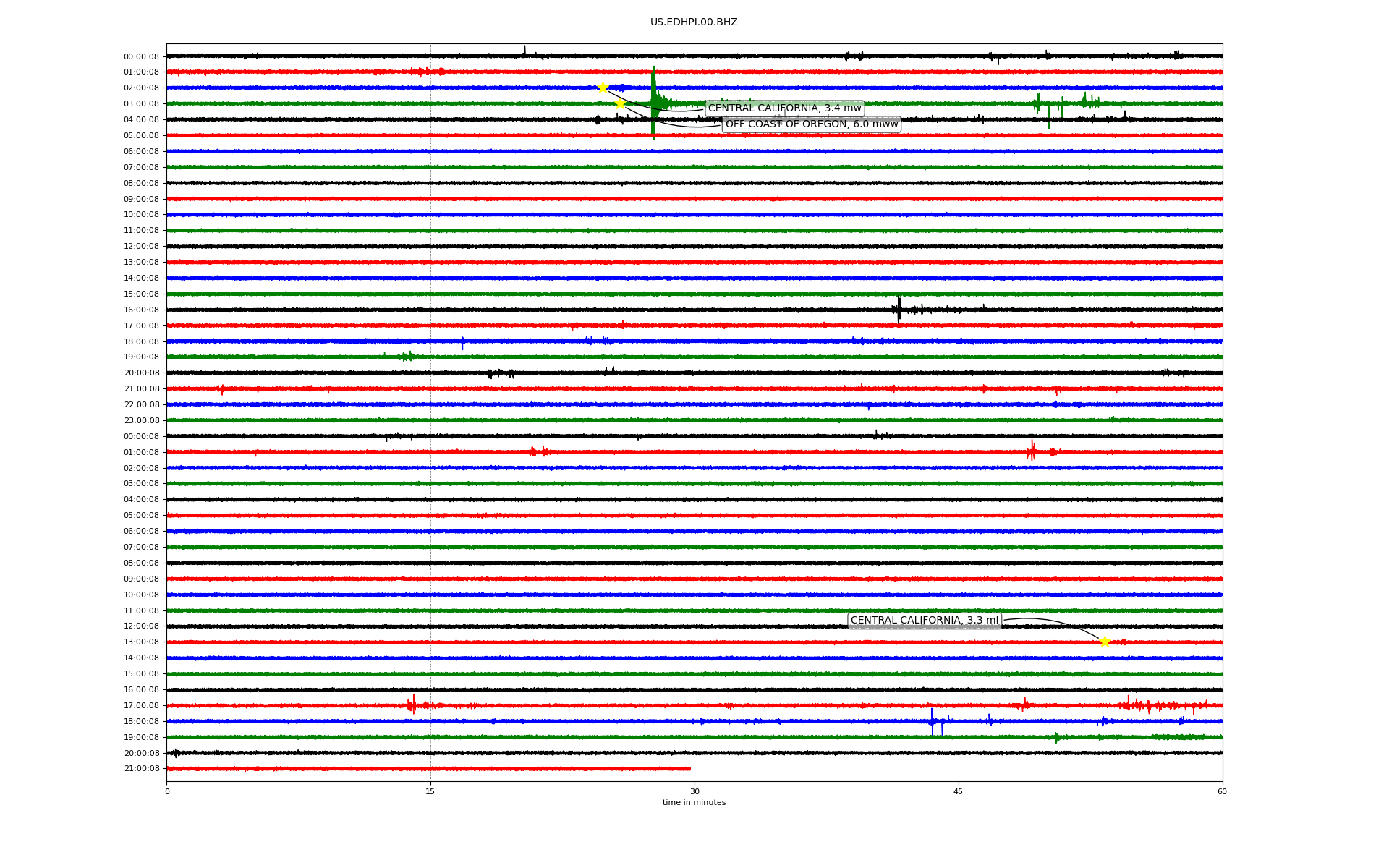This screenshot has width=1389, height=868.
Task: Click the red signal burst on the lower 17:00:08 trace near minute 14
Action: click(x=412, y=705)
